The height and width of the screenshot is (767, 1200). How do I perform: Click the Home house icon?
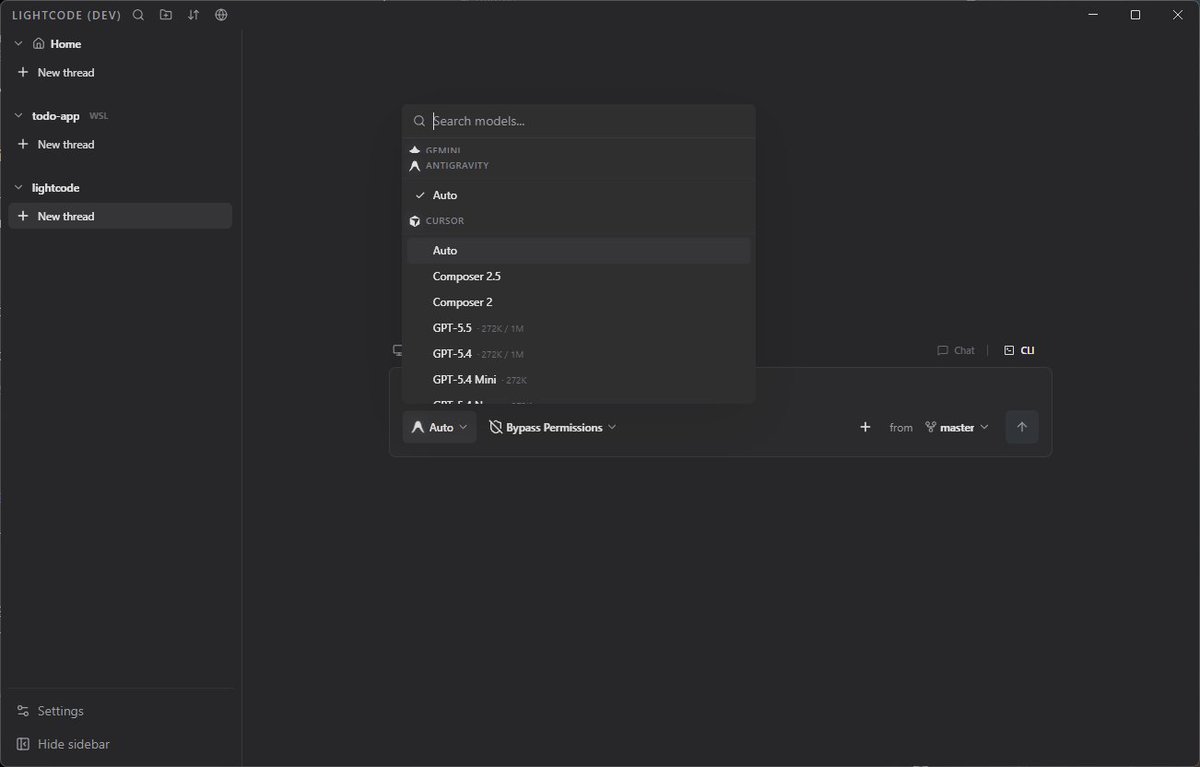tap(38, 44)
